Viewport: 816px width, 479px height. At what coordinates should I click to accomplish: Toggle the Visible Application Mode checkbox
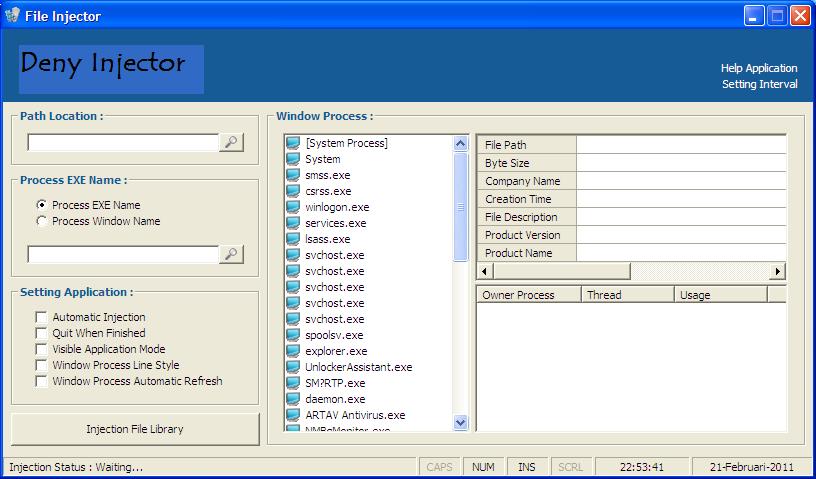point(41,349)
